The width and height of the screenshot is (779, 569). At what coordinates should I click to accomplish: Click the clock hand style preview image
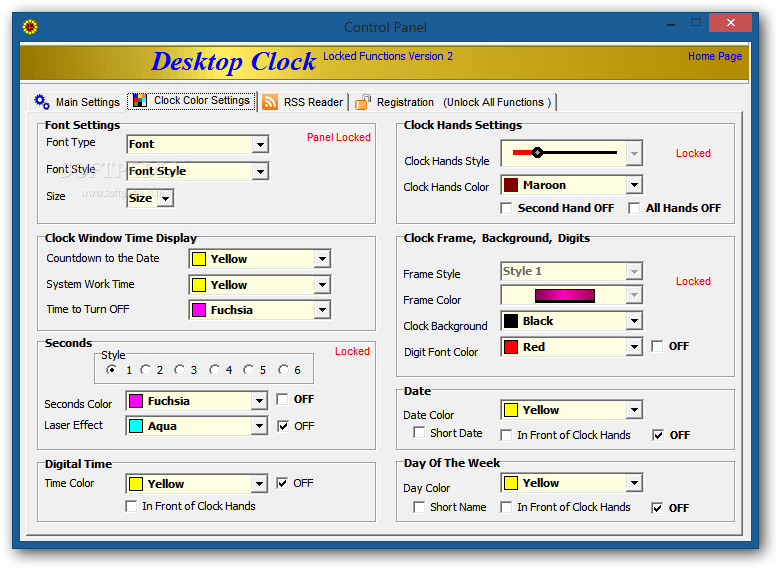click(564, 153)
